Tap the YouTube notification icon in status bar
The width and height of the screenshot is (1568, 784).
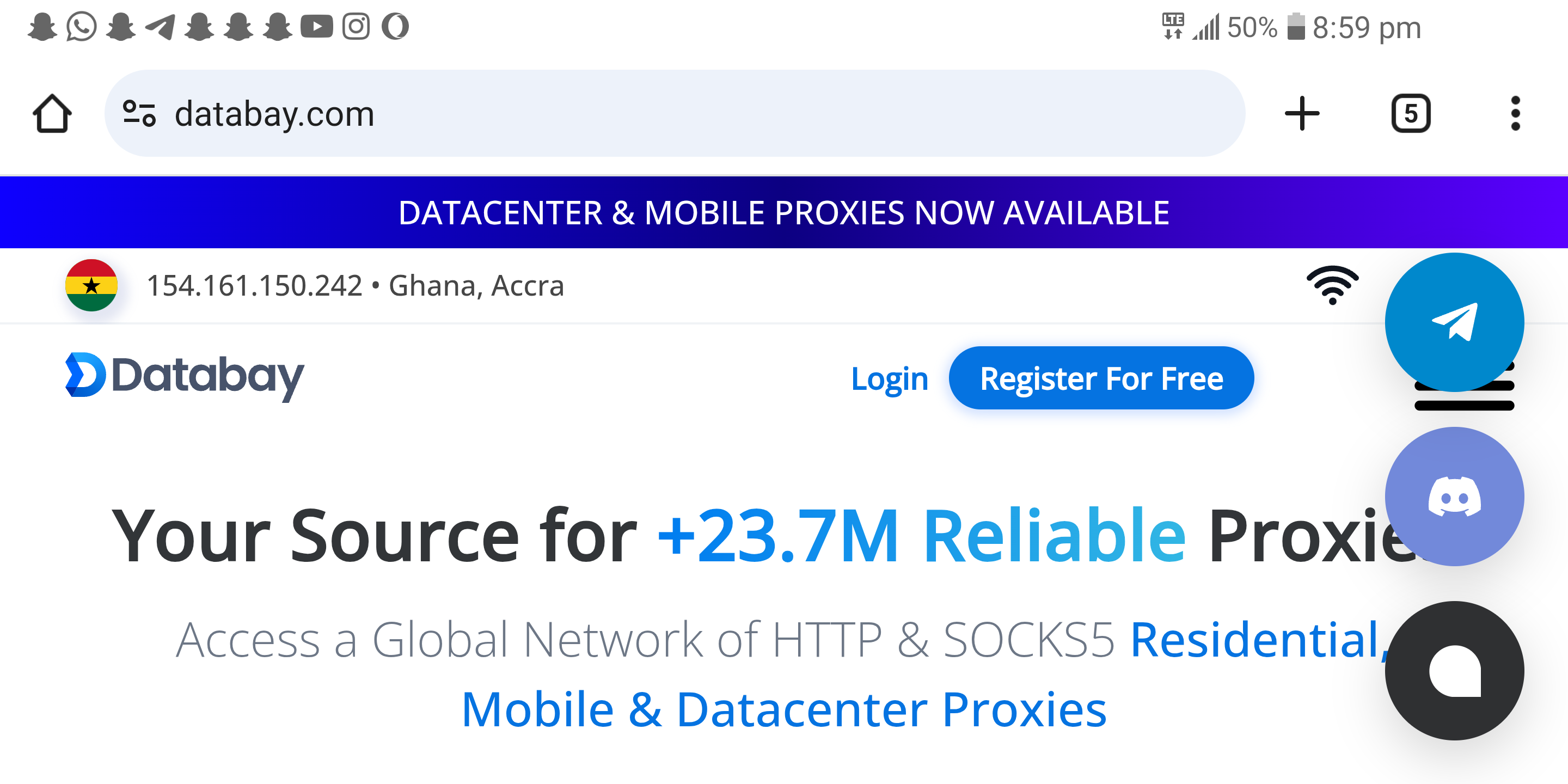point(316,27)
